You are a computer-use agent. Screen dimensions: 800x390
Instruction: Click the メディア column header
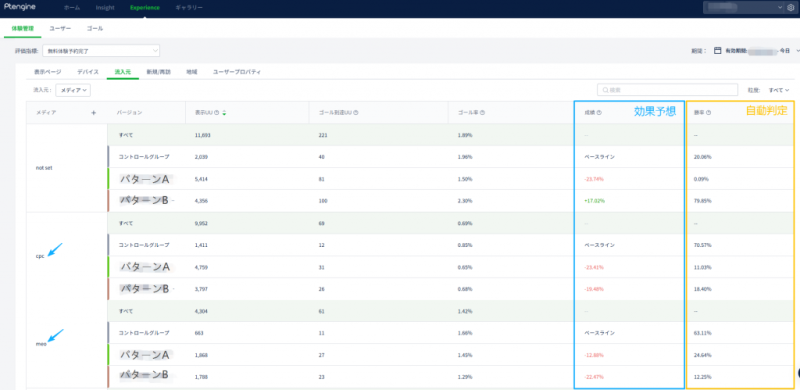(46, 113)
